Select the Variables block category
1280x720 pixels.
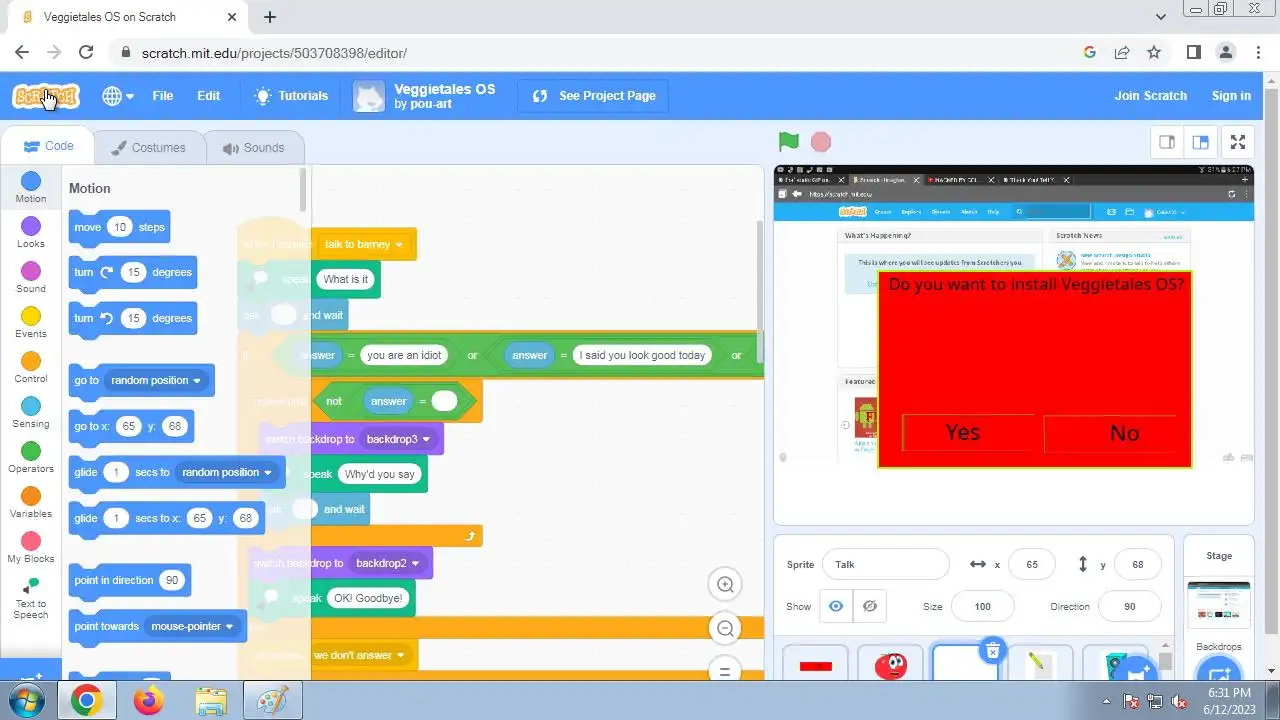point(31,502)
